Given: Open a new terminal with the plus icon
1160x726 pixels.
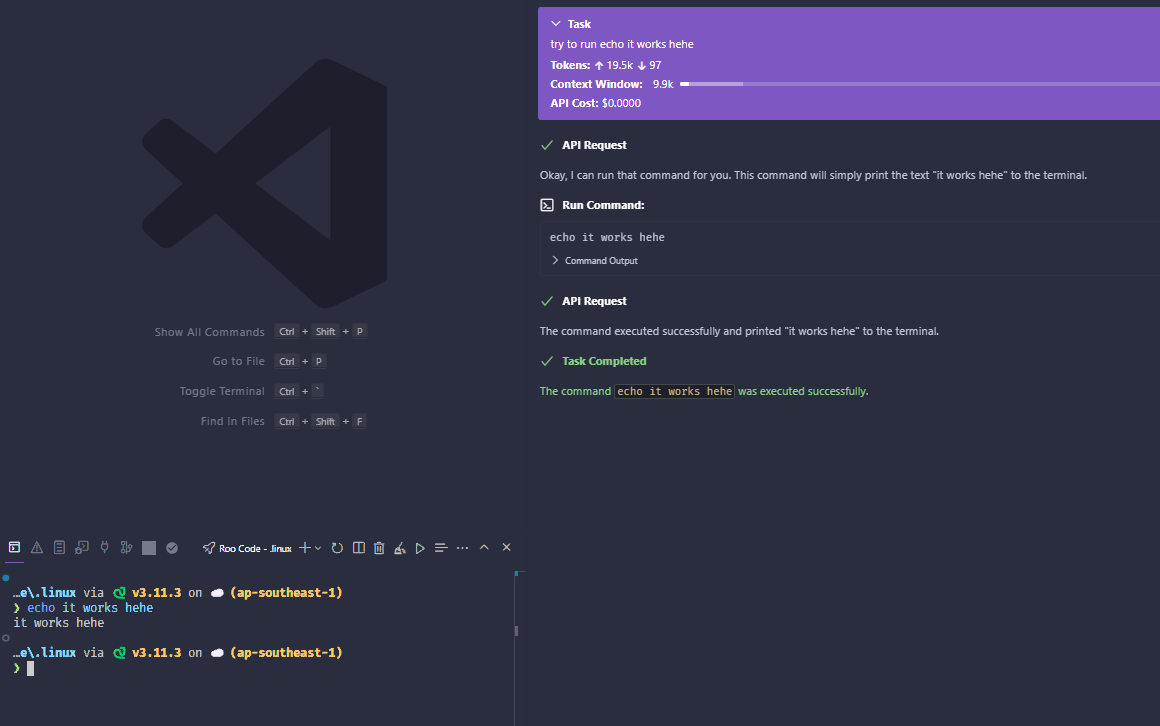Looking at the screenshot, I should (x=305, y=547).
